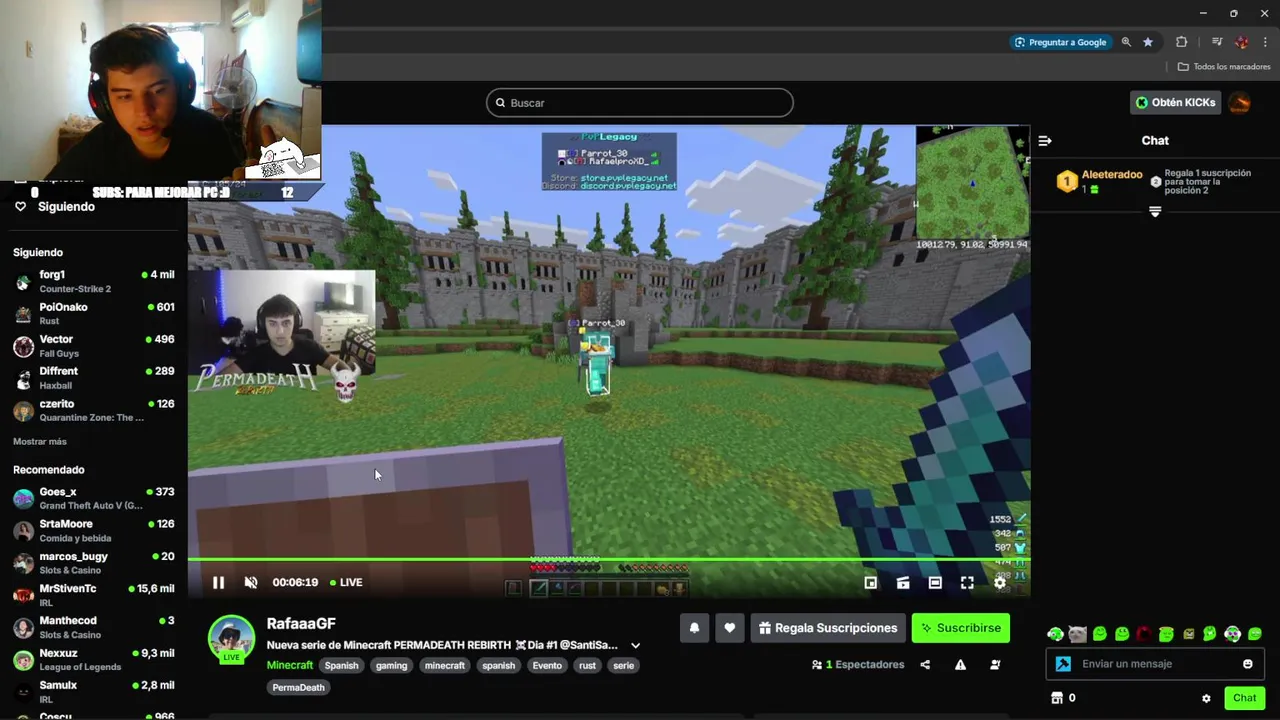Click the green stream progress bar

point(608,559)
